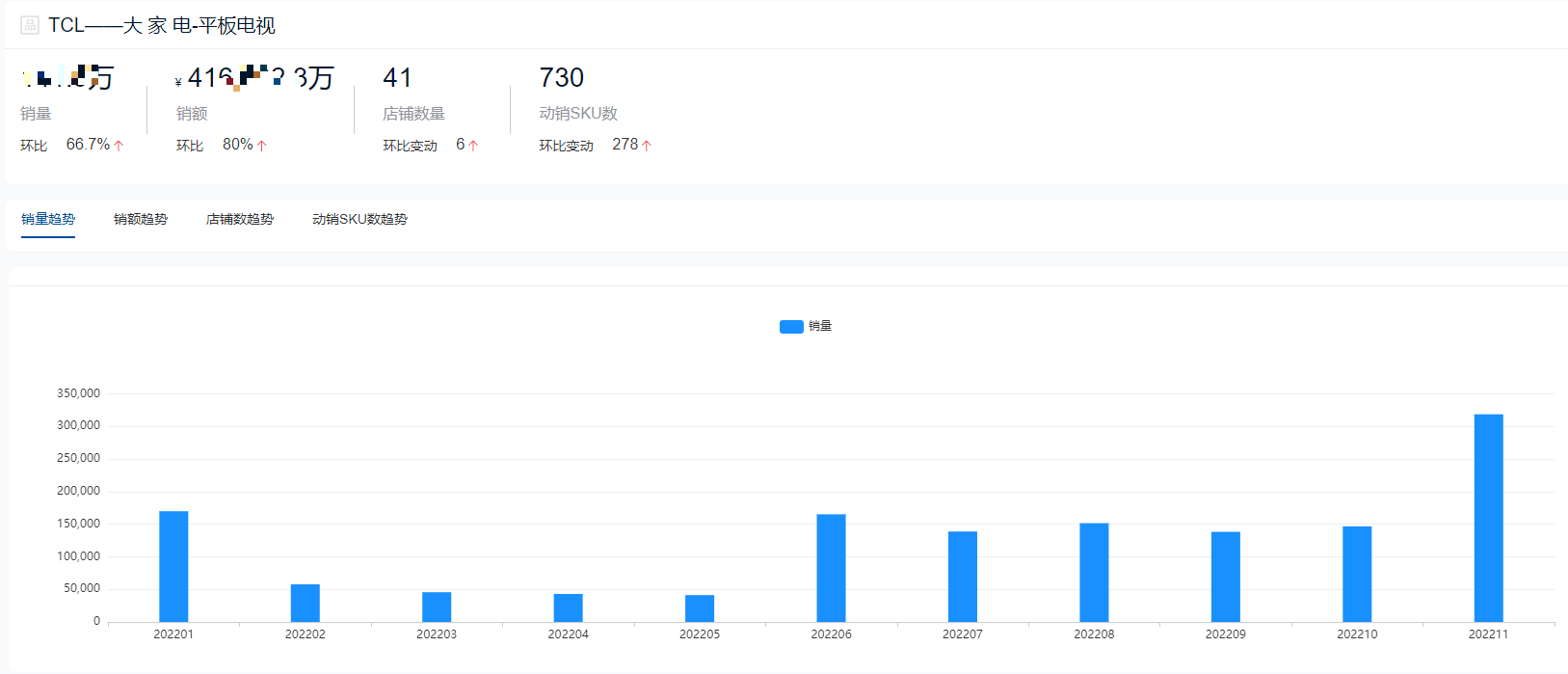Screen dimensions: 1568x674
Task: Click the 店铺数量 value 41
Action: (x=397, y=77)
